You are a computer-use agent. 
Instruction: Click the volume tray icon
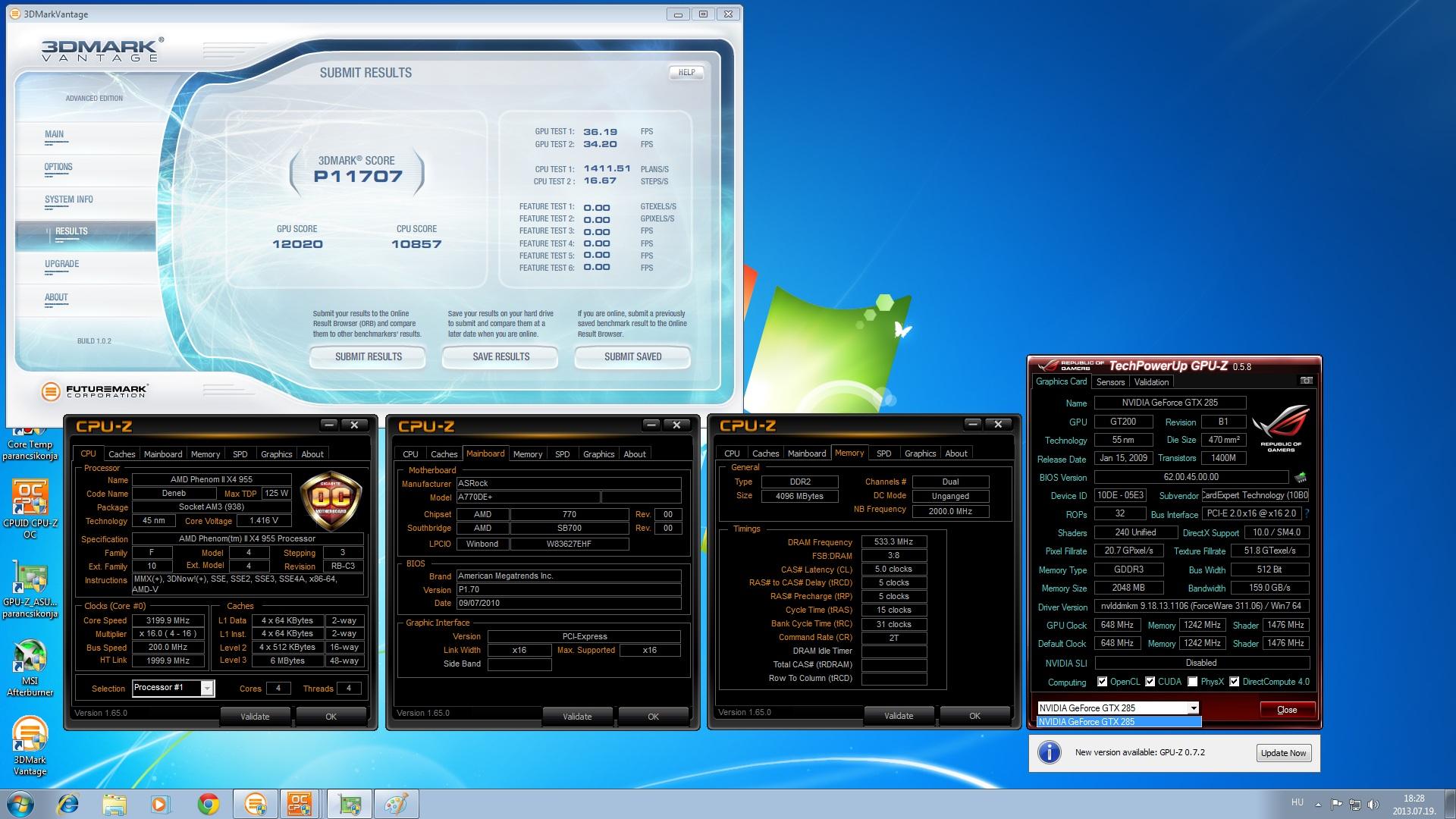coord(1372,805)
